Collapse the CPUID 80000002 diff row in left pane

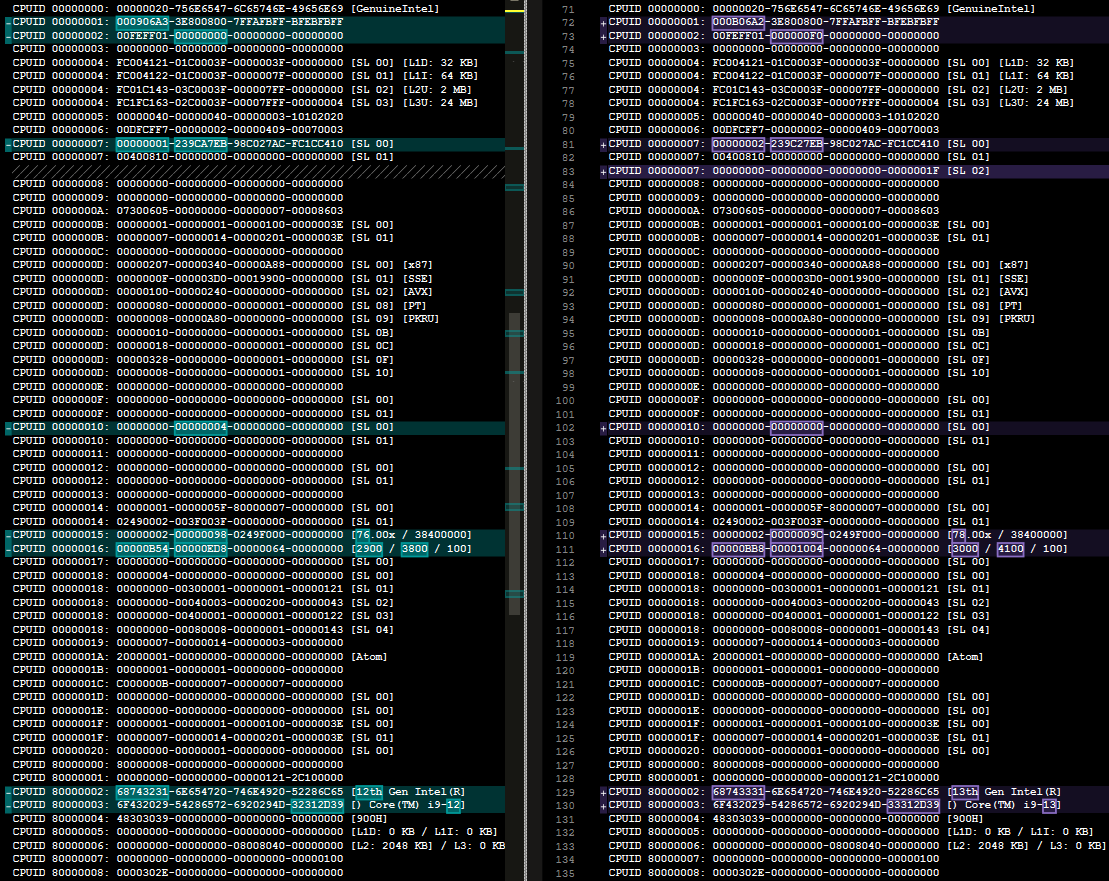click(7, 790)
